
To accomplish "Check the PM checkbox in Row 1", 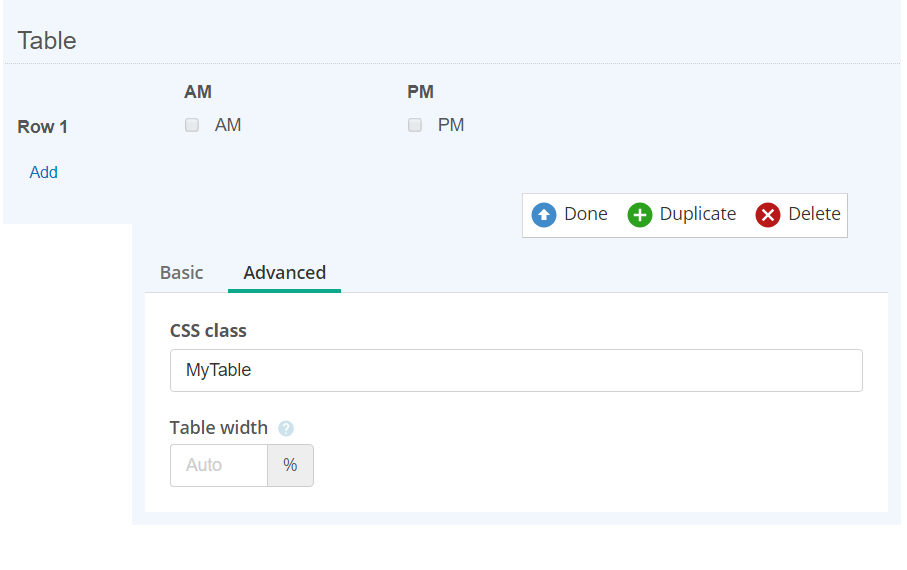I will click(x=415, y=125).
